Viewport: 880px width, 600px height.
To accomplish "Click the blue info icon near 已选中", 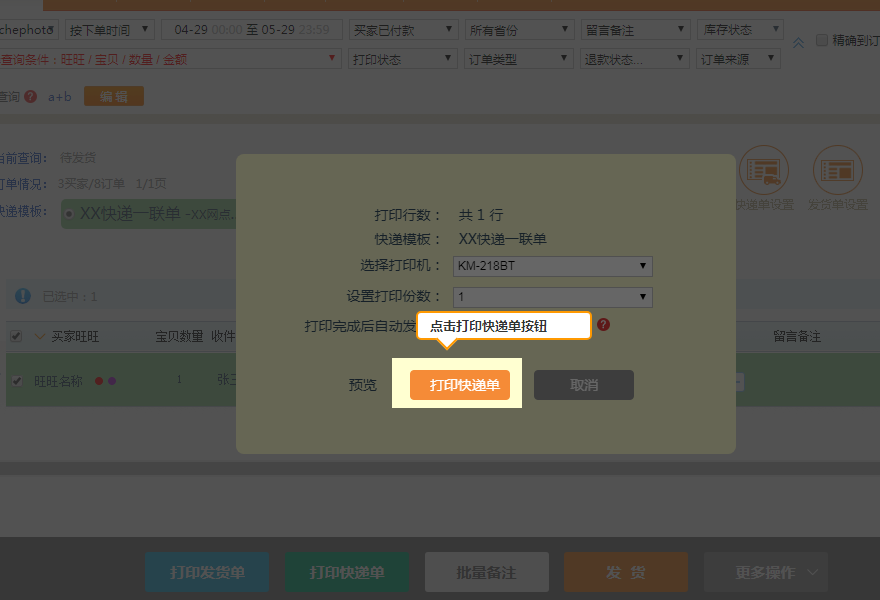I will pos(23,296).
